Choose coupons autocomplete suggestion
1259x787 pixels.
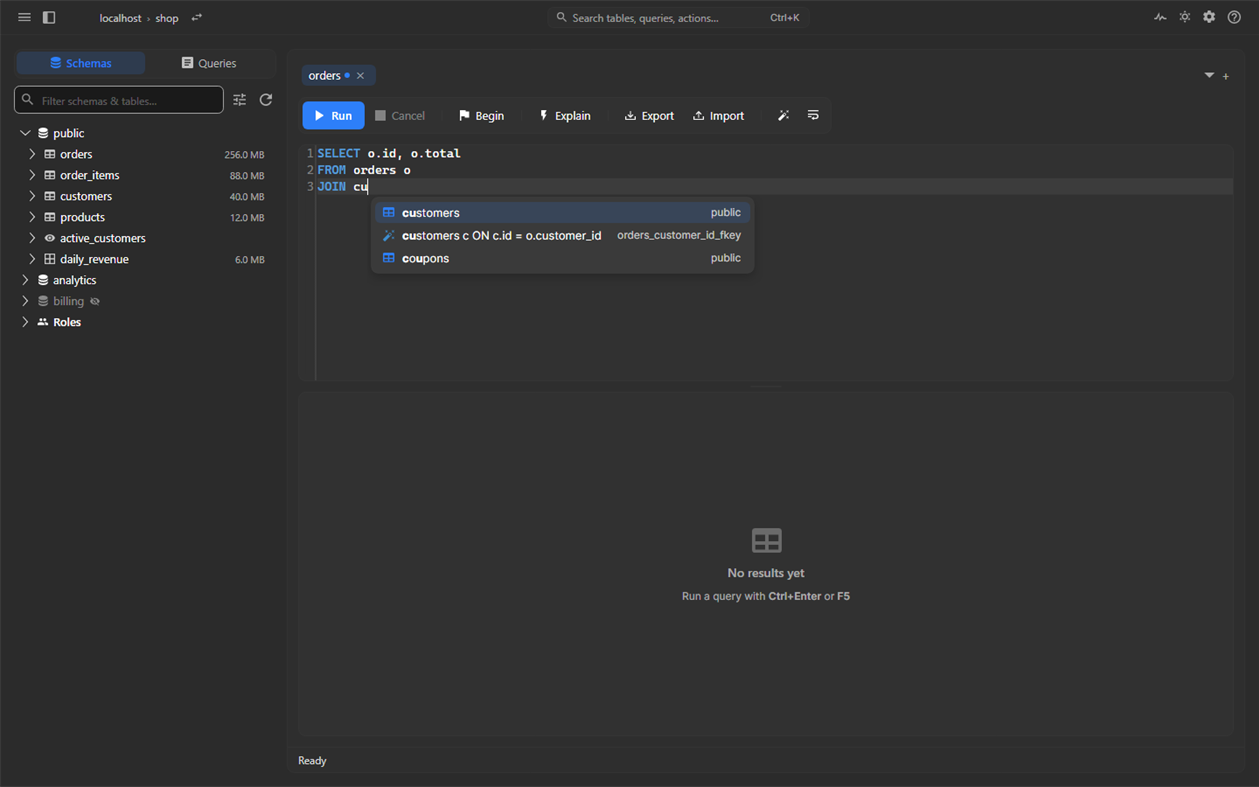(563, 258)
